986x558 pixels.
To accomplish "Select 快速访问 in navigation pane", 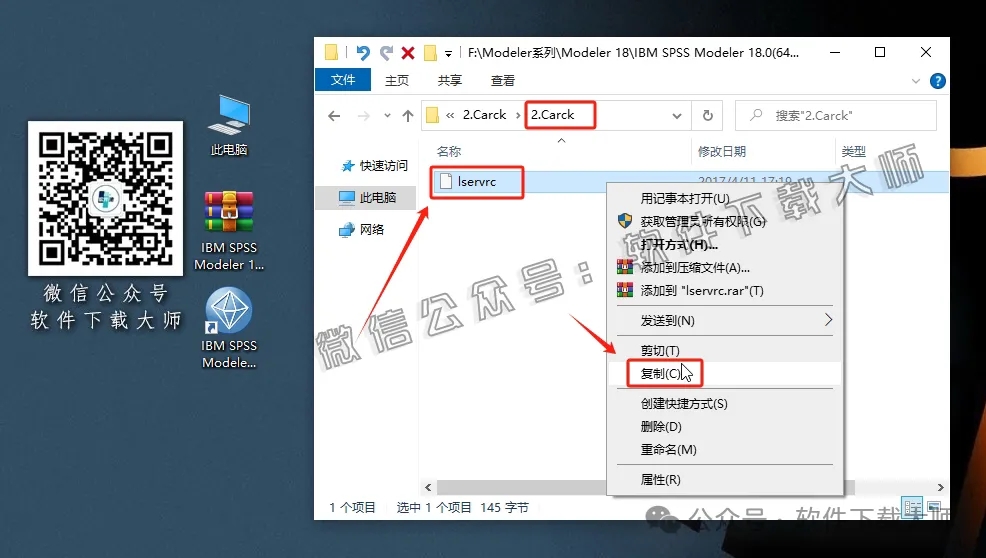I will click(374, 166).
